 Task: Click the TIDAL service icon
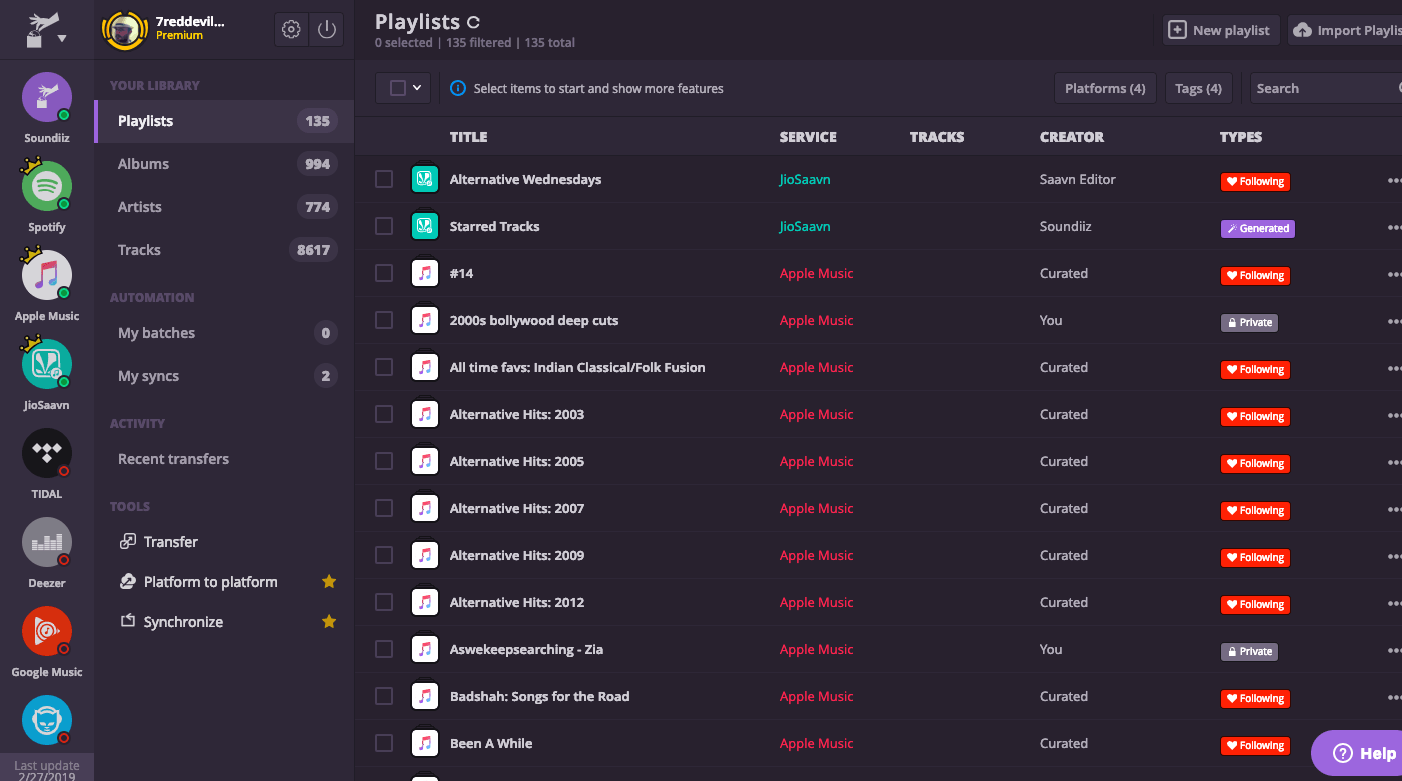46,452
